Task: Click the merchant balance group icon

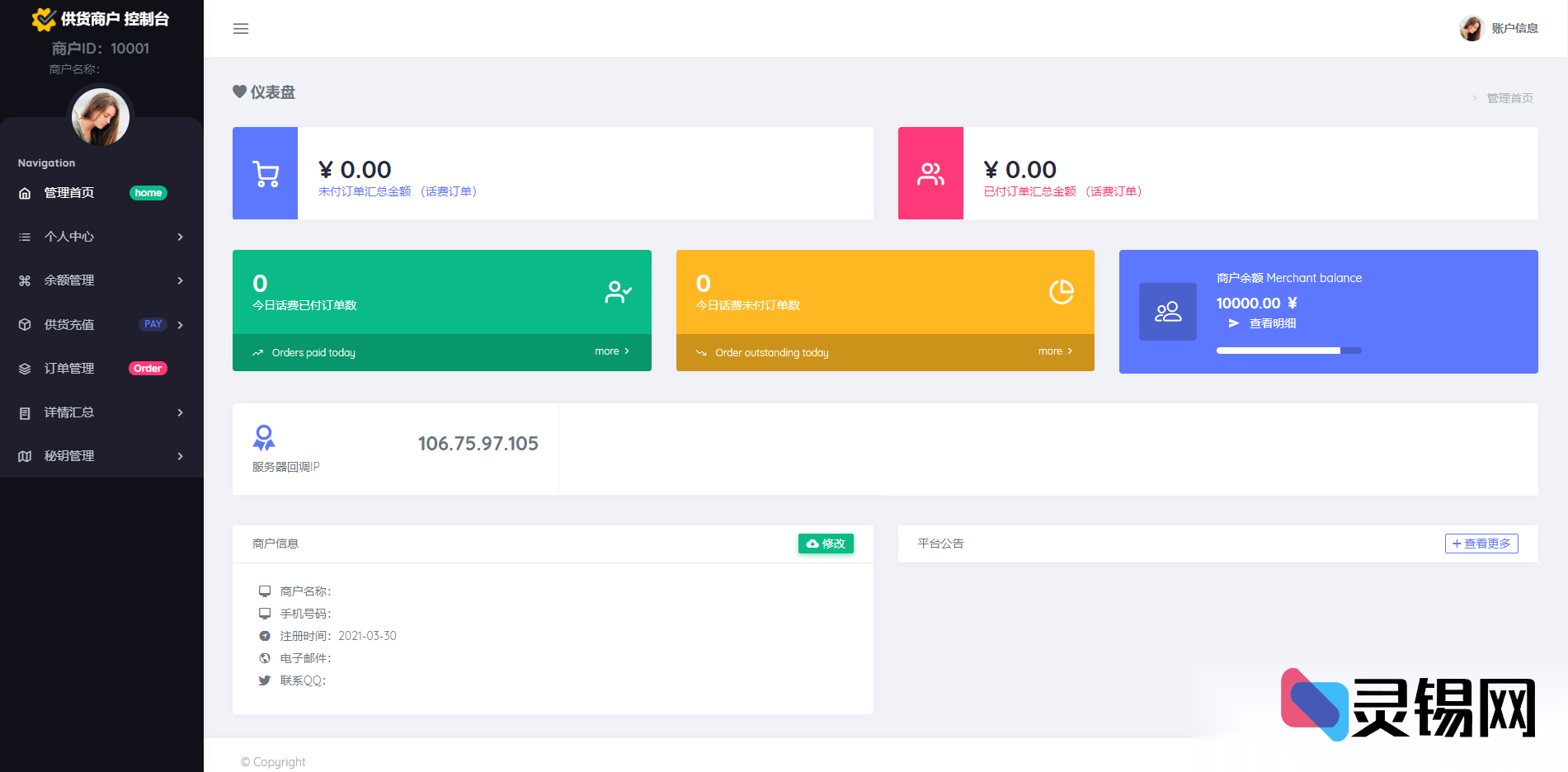Action: pyautogui.click(x=1167, y=312)
